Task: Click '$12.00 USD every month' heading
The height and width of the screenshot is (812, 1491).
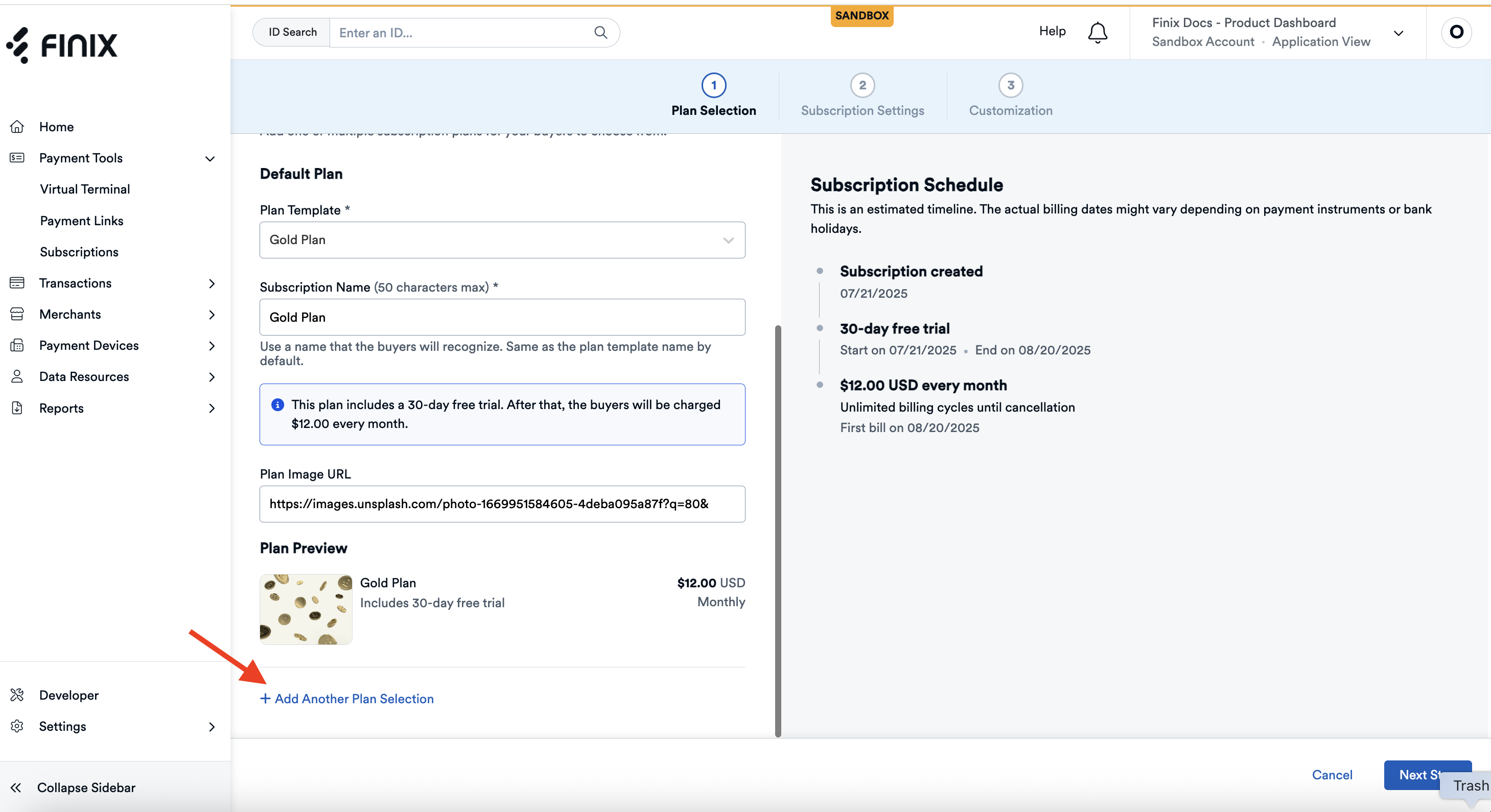Action: coord(923,385)
